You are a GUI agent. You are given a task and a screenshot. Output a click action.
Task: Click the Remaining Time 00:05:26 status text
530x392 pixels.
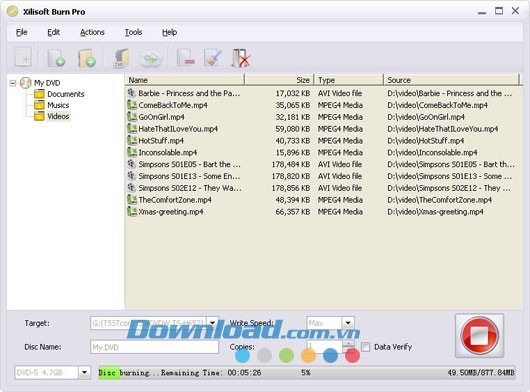click(x=211, y=373)
